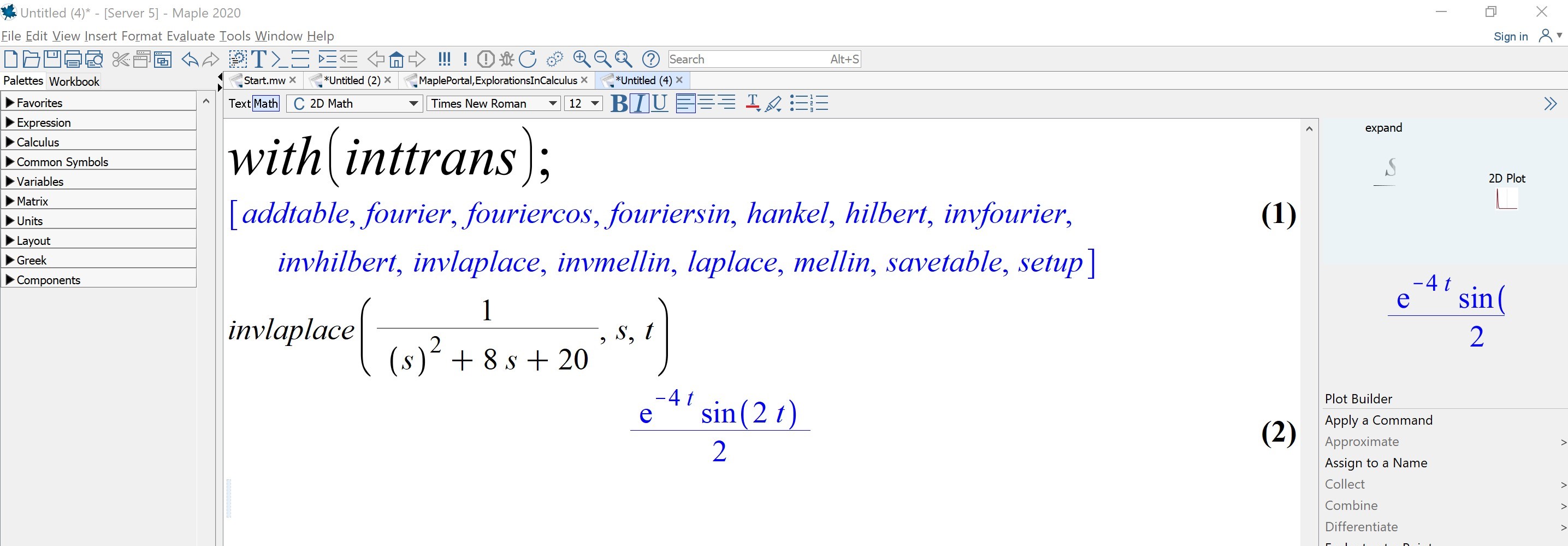The image size is (1568, 546).
Task: Toggle the numbered list
Action: click(819, 104)
